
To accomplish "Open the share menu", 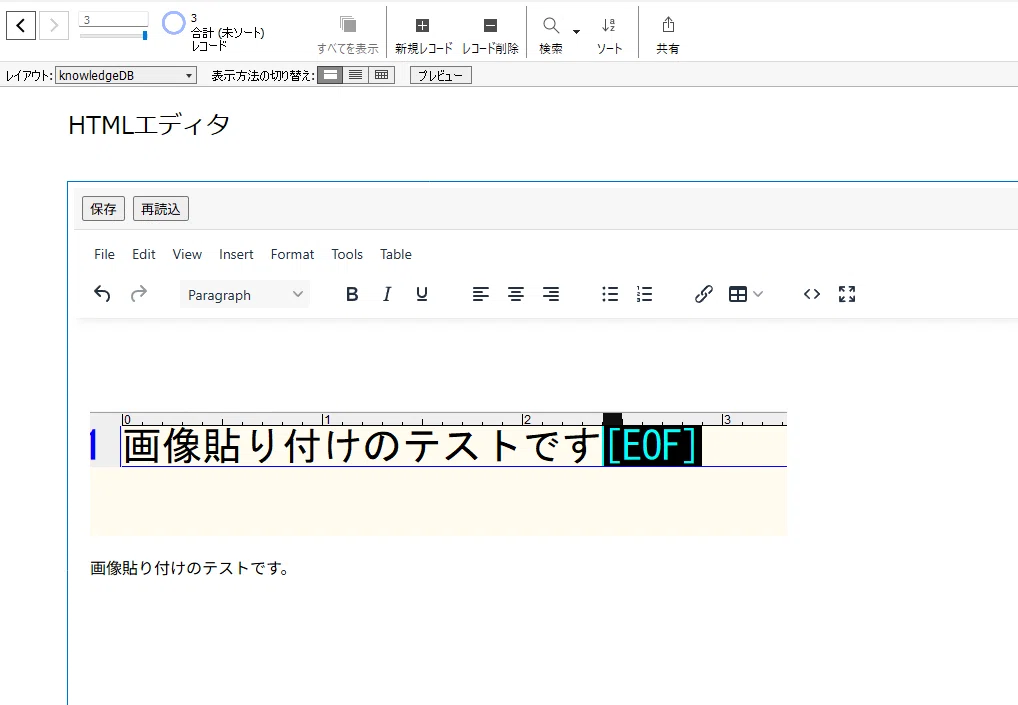I will tap(667, 35).
